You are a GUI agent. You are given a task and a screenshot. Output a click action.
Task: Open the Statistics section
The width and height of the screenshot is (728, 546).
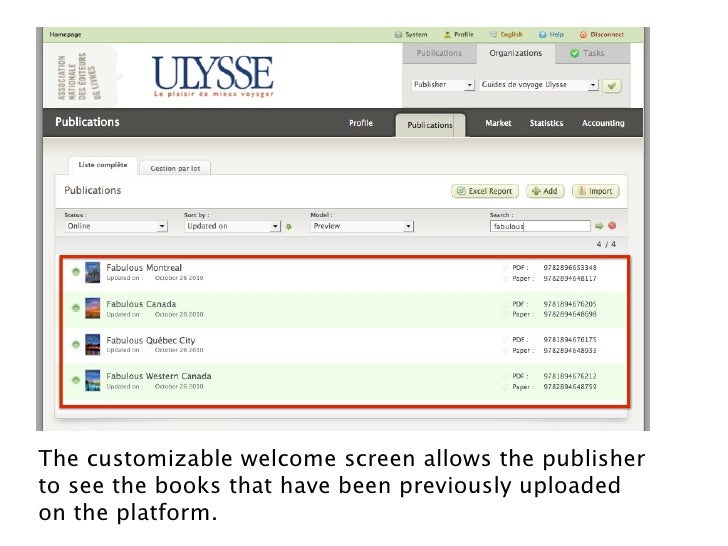pos(546,123)
